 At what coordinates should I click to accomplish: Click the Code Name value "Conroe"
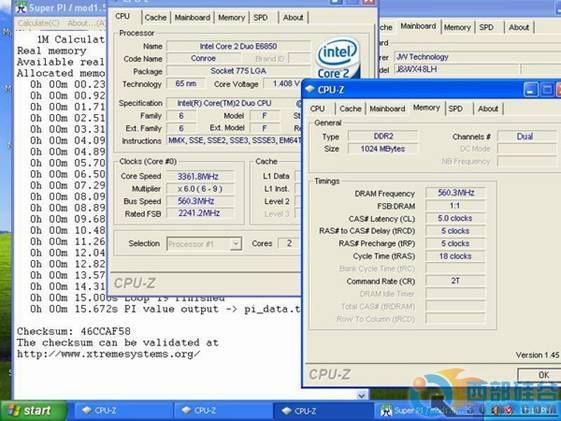coord(203,58)
